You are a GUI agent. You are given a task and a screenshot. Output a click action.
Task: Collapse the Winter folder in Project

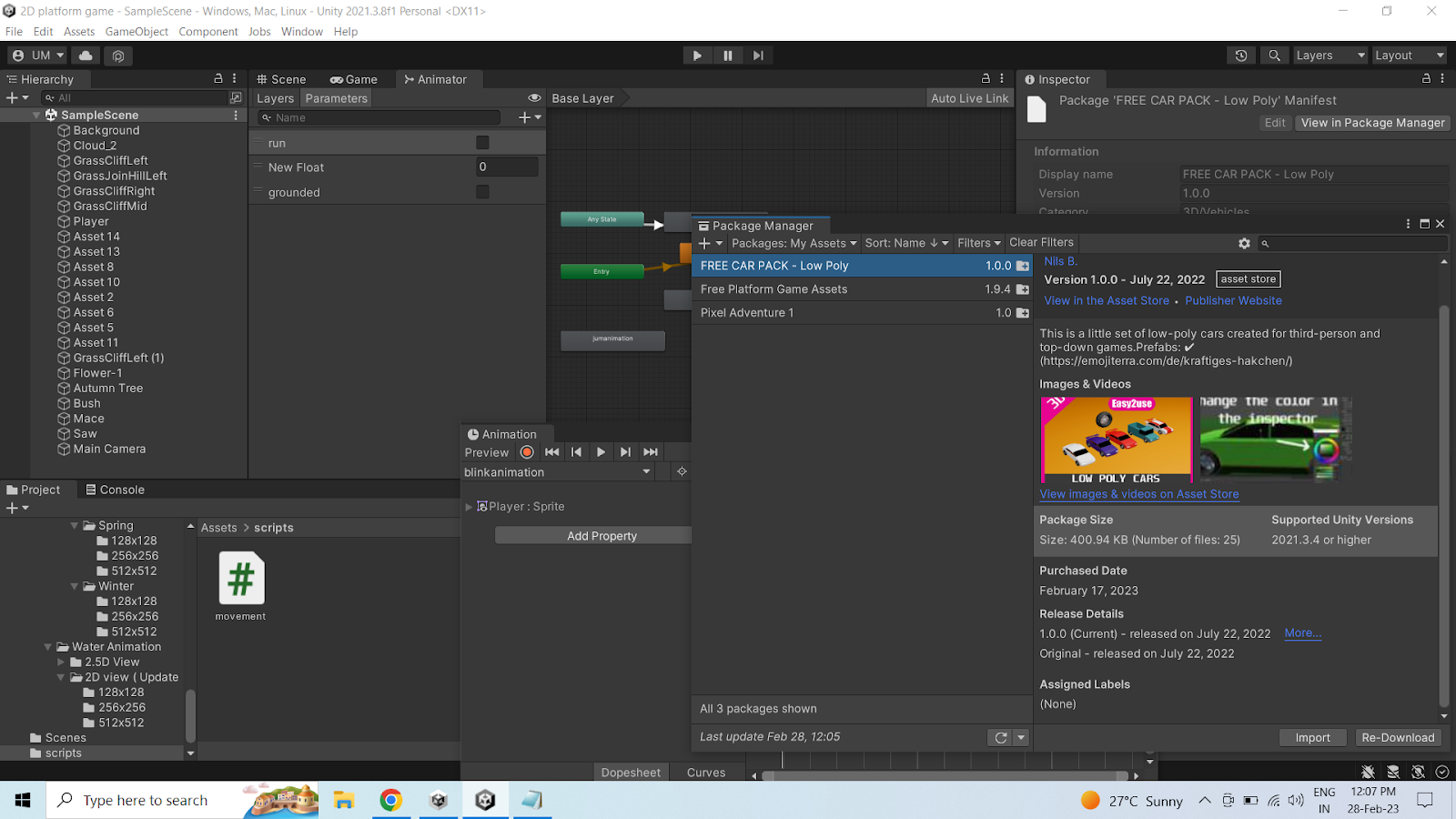click(75, 586)
